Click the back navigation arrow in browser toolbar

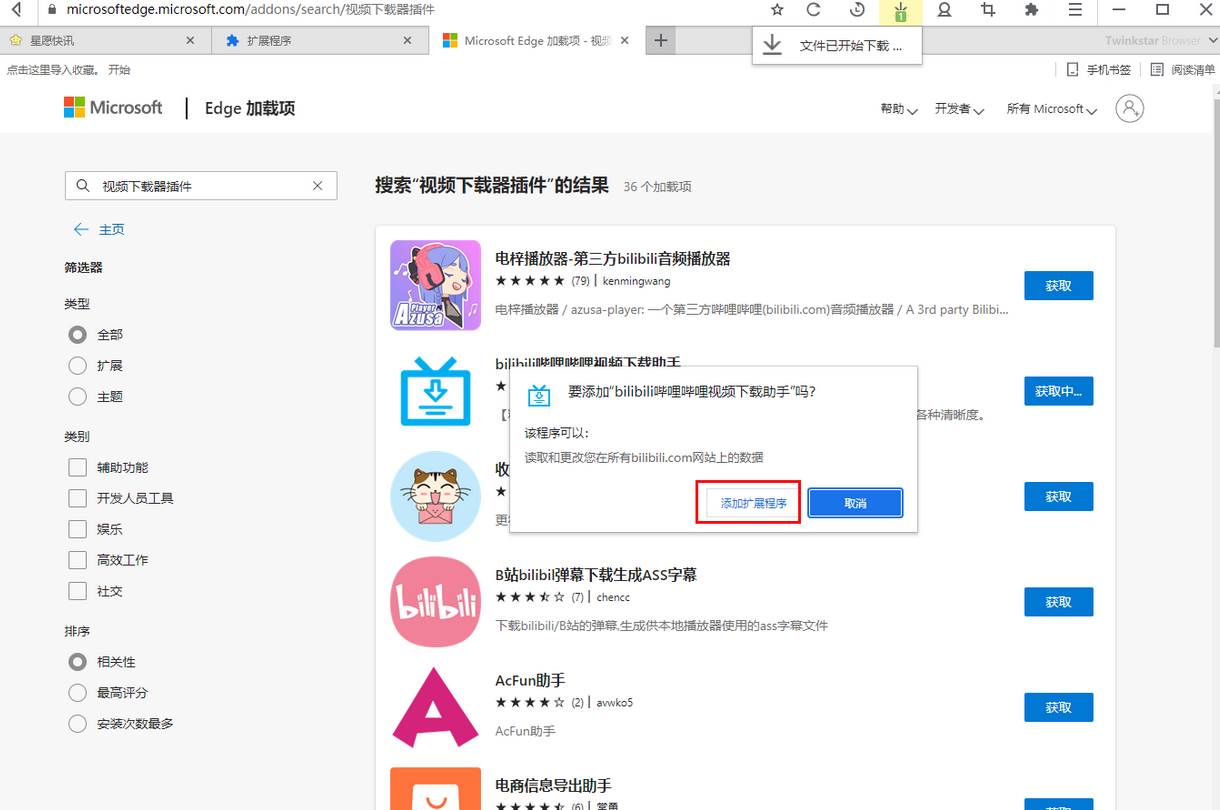click(16, 9)
